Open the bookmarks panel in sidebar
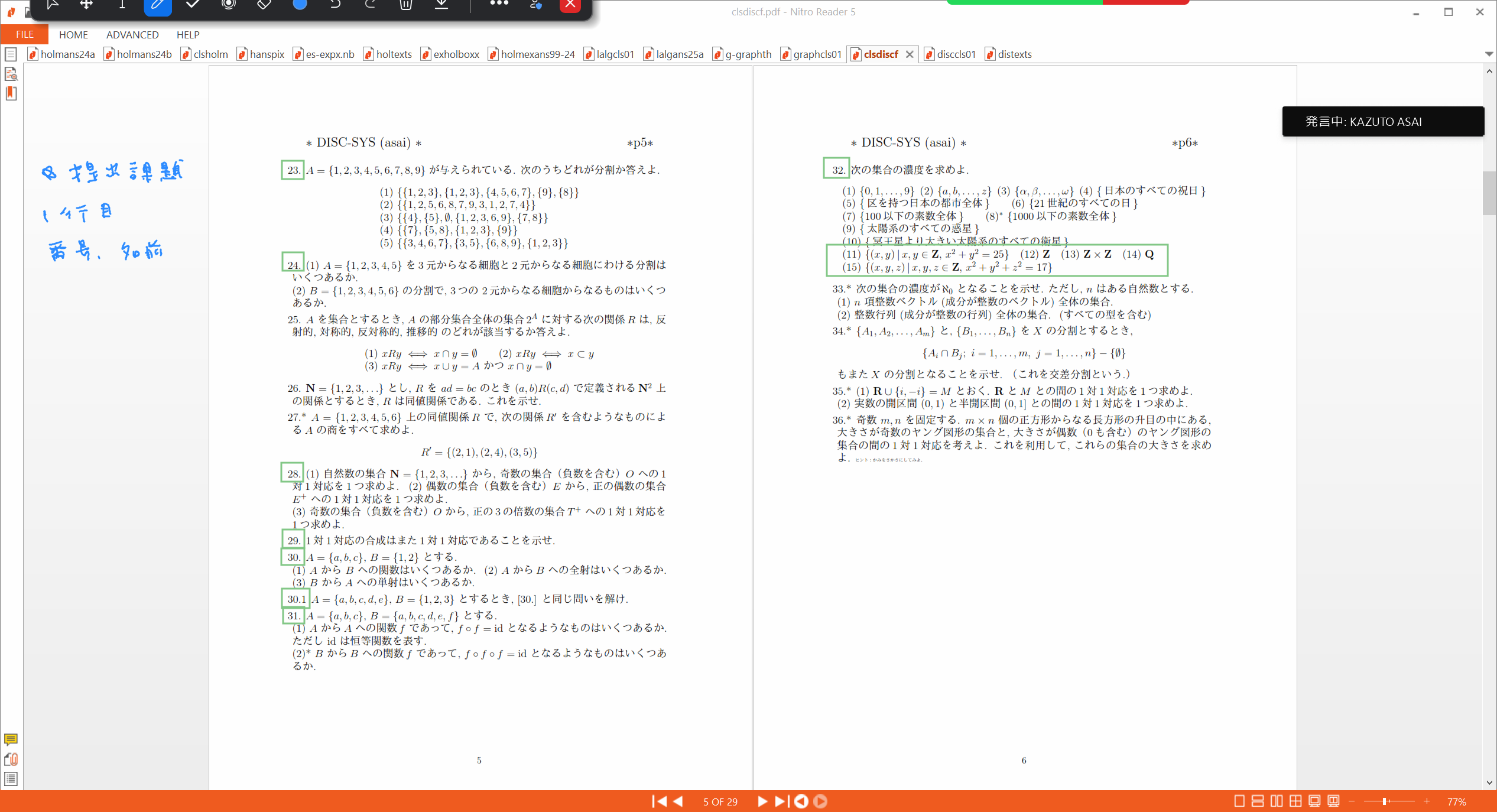Viewport: 1497px width, 812px height. pyautogui.click(x=11, y=93)
